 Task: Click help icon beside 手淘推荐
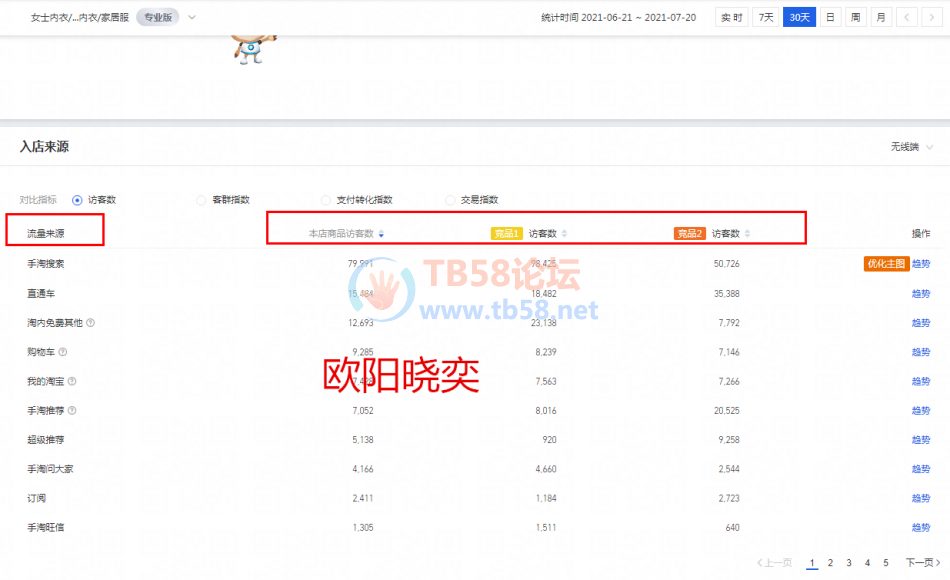pos(72,410)
